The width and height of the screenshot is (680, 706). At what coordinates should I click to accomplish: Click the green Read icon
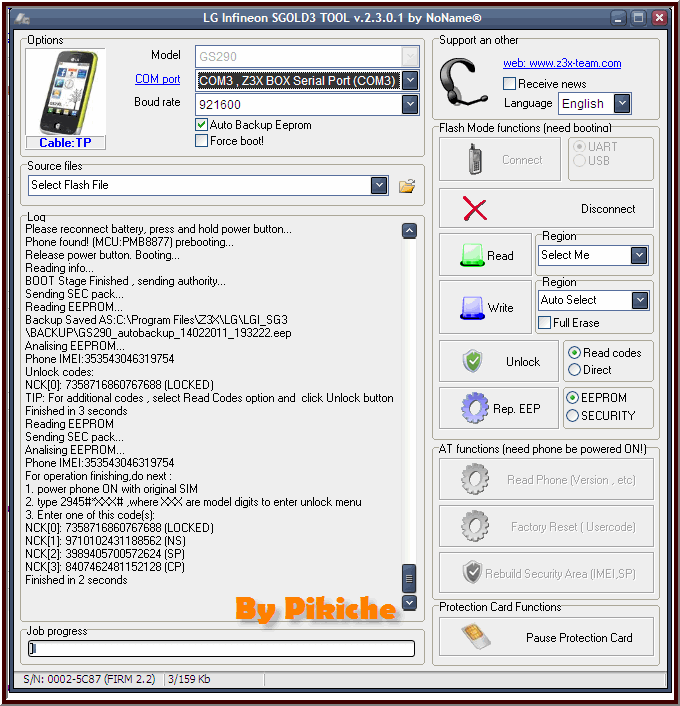(472, 255)
